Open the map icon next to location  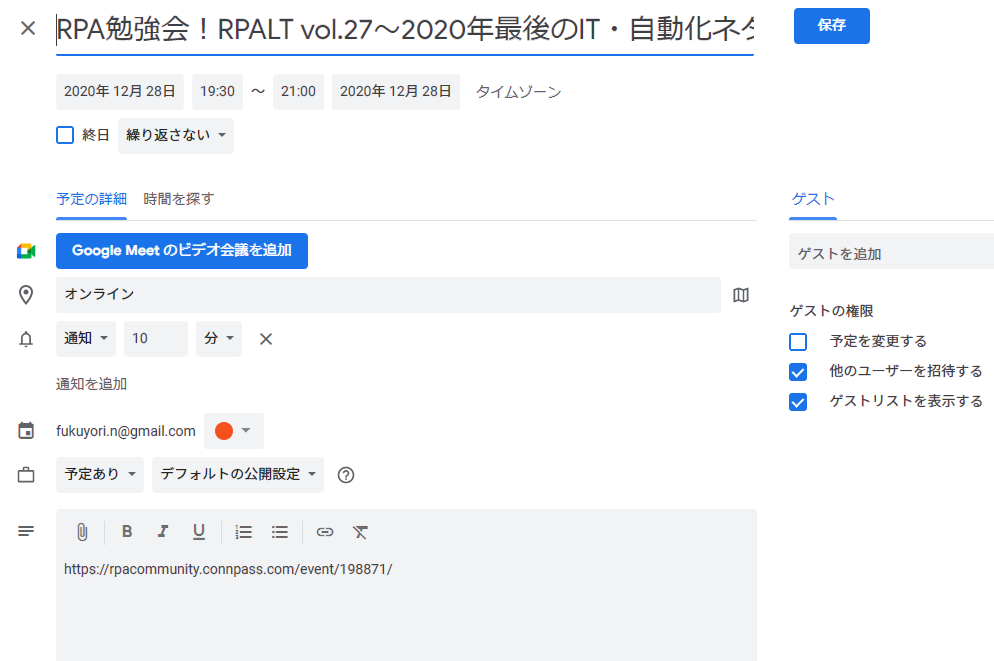pos(740,295)
